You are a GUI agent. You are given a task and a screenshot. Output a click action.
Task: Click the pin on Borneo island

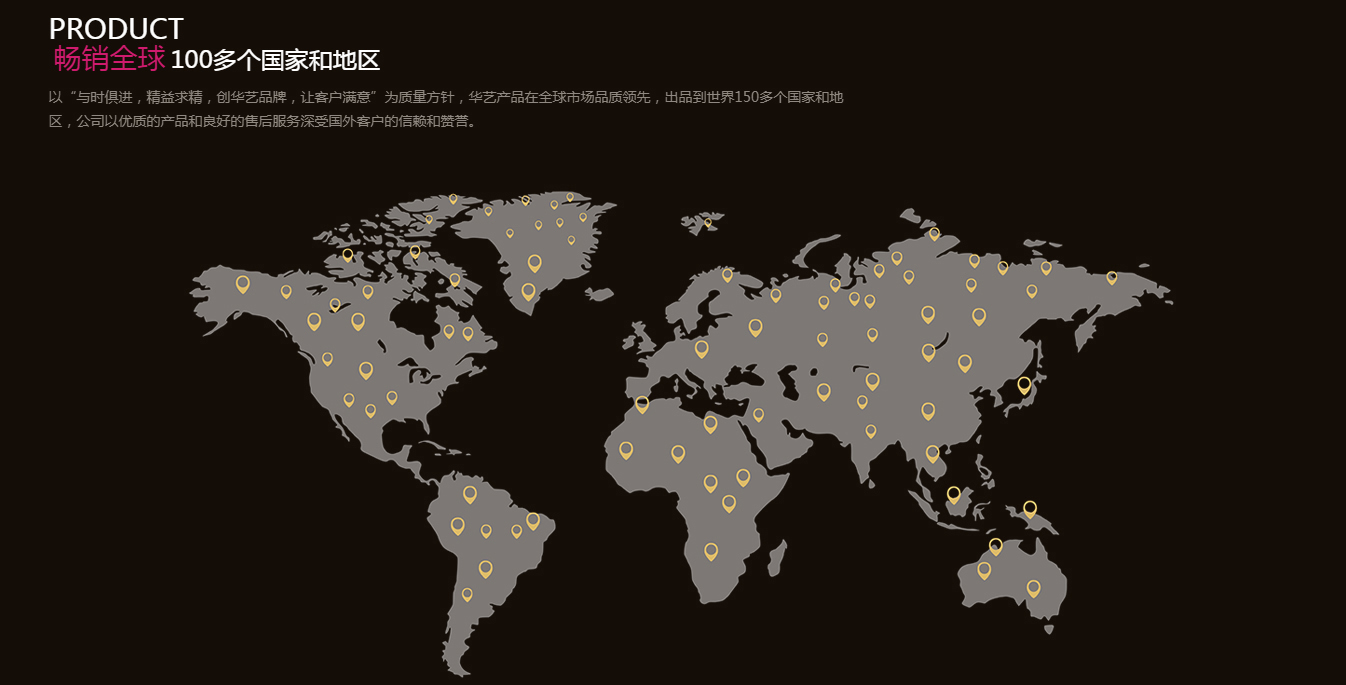(x=953, y=494)
